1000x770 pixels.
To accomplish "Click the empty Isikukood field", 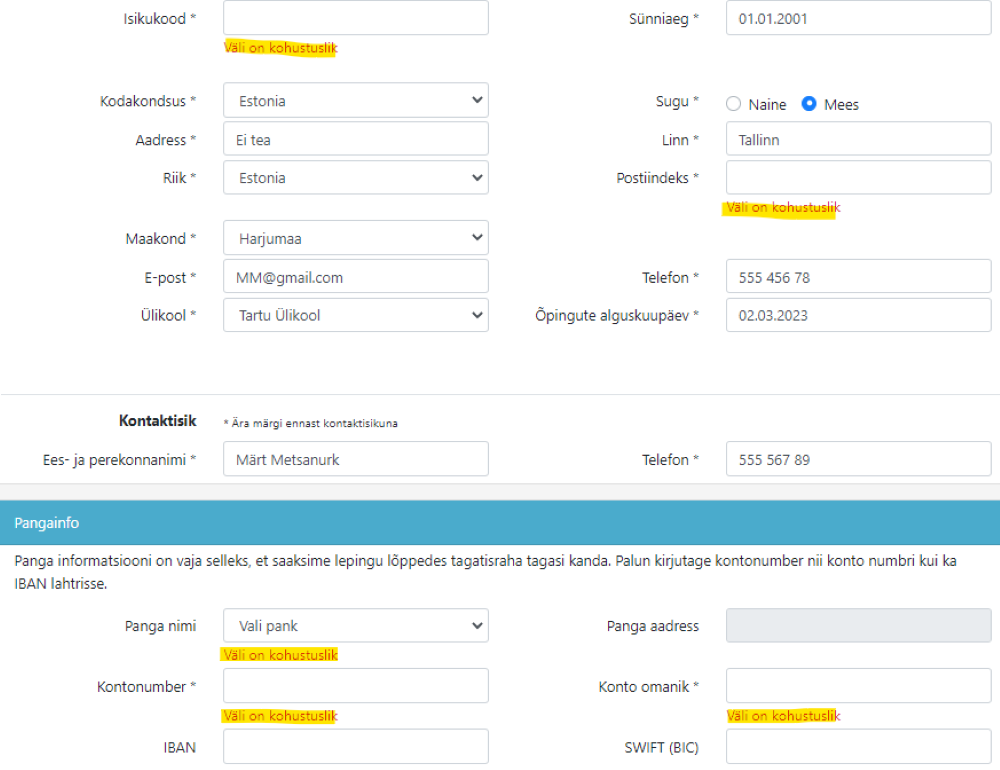I will pos(355,18).
